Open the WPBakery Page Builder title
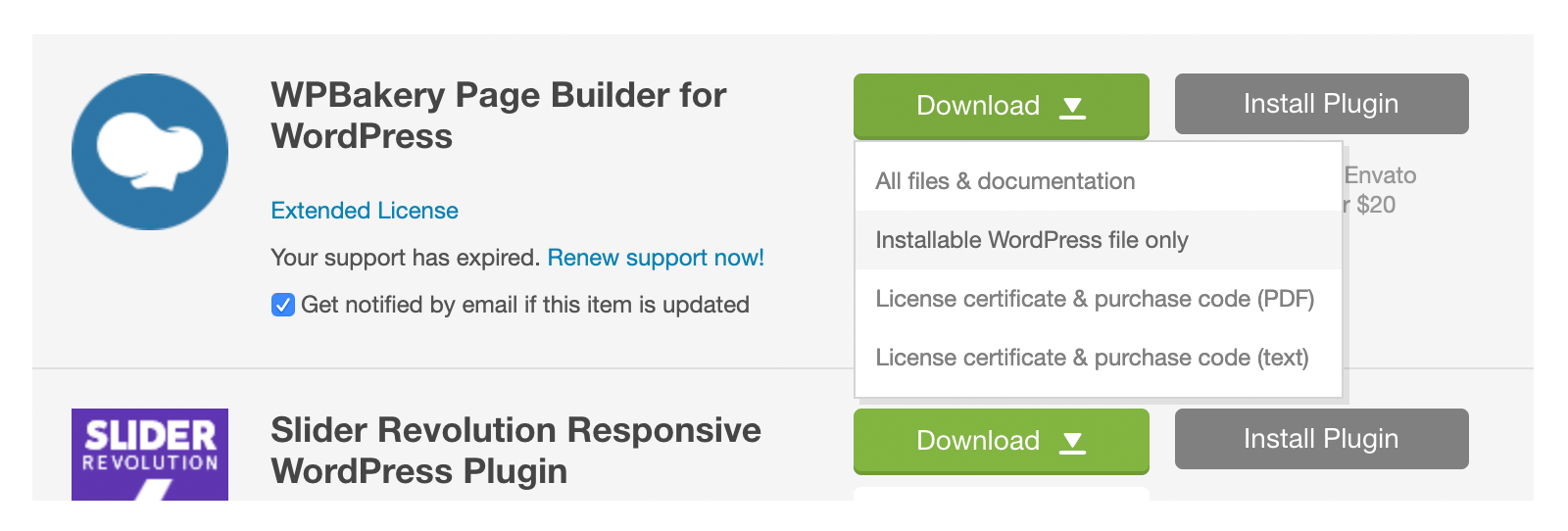This screenshot has width=1568, height=531. [498, 116]
